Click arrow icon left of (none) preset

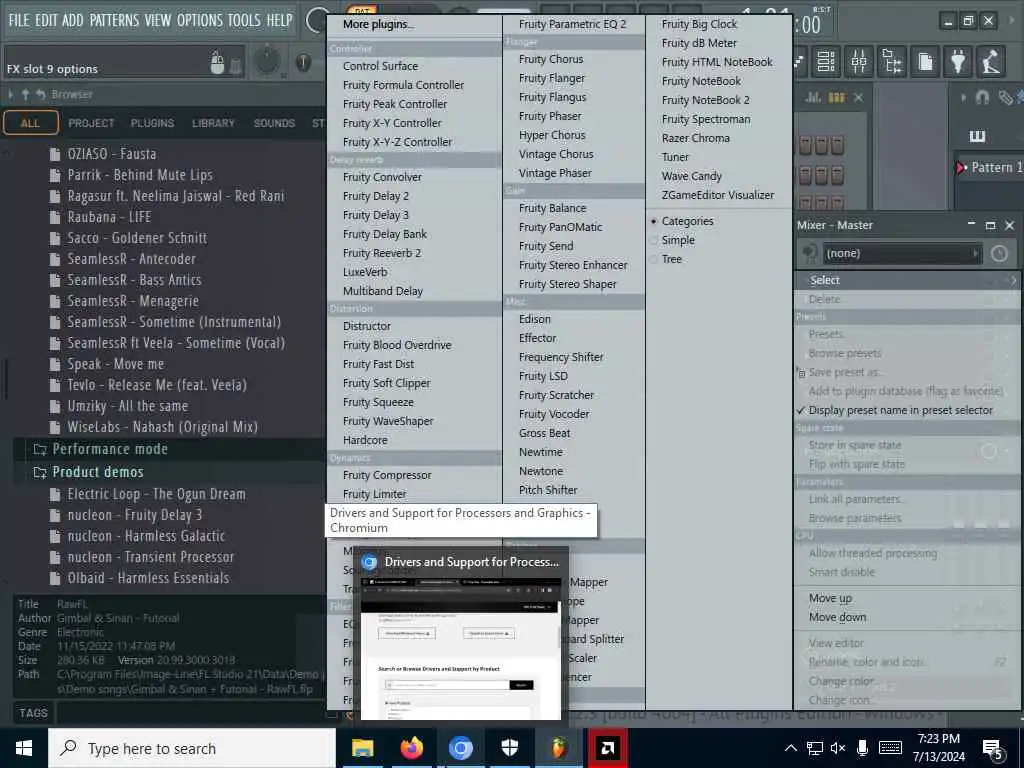(810, 253)
